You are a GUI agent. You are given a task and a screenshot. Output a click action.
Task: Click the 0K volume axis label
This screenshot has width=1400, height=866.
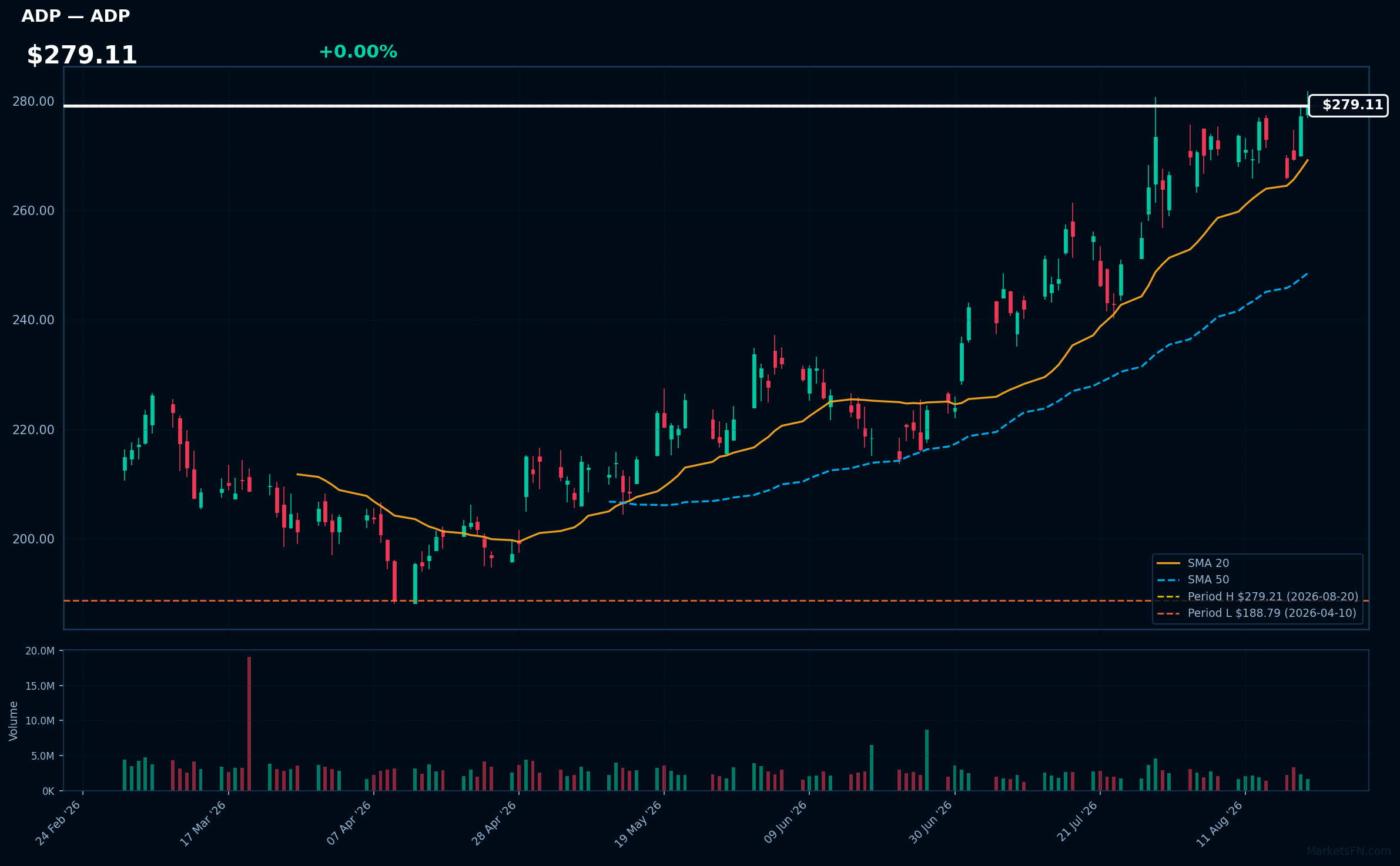pyautogui.click(x=48, y=791)
